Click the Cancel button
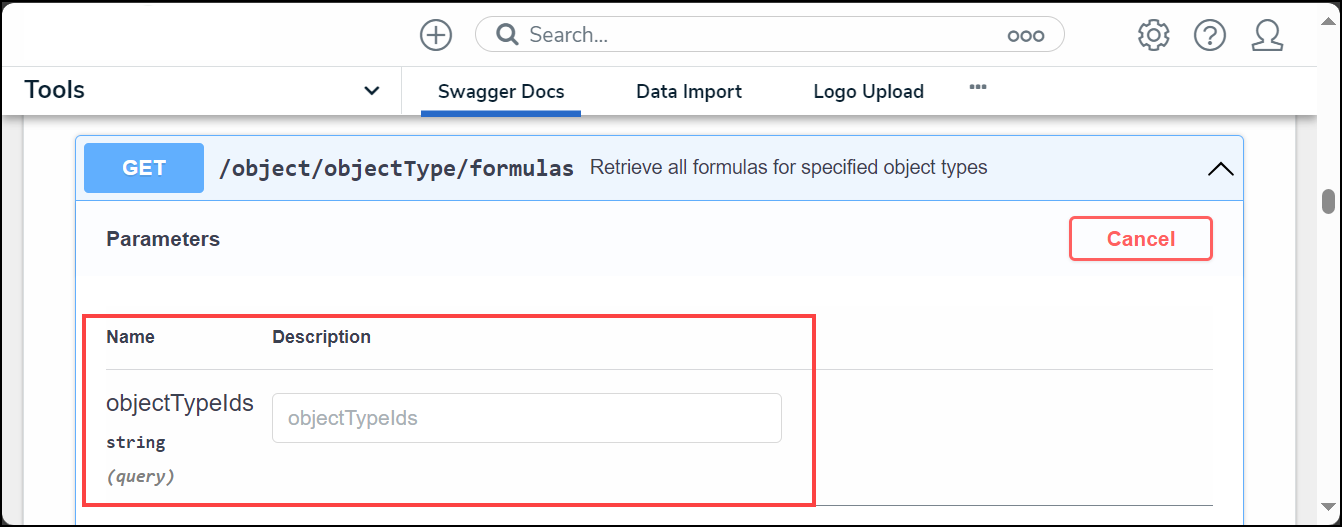 click(1140, 239)
